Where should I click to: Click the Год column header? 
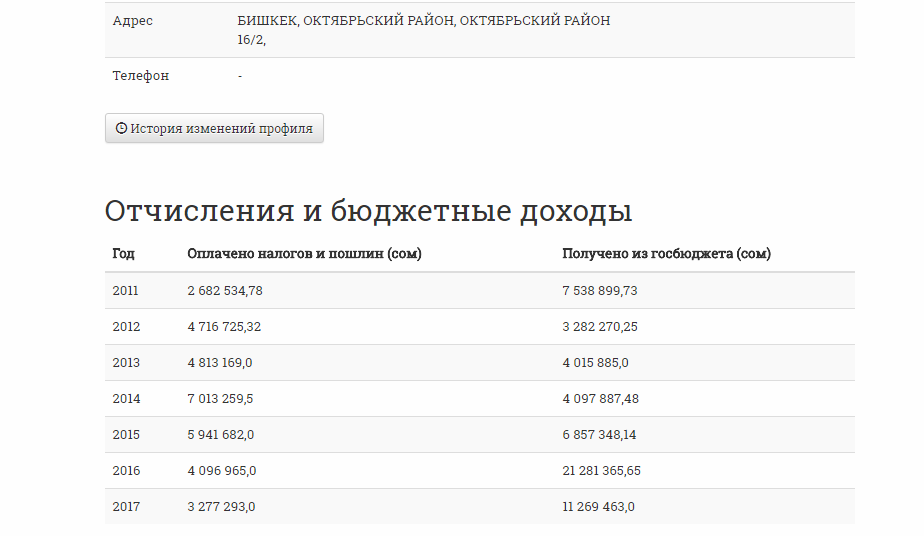coord(123,254)
